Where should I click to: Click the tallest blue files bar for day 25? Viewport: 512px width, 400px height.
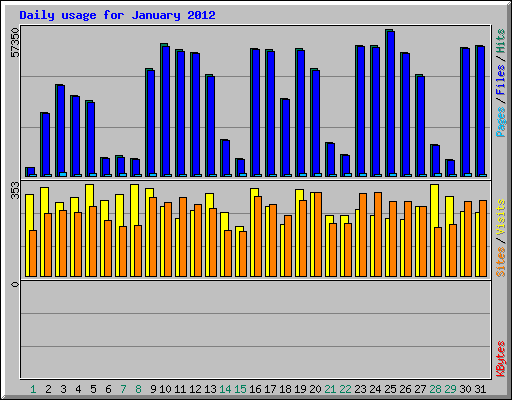[x=391, y=103]
